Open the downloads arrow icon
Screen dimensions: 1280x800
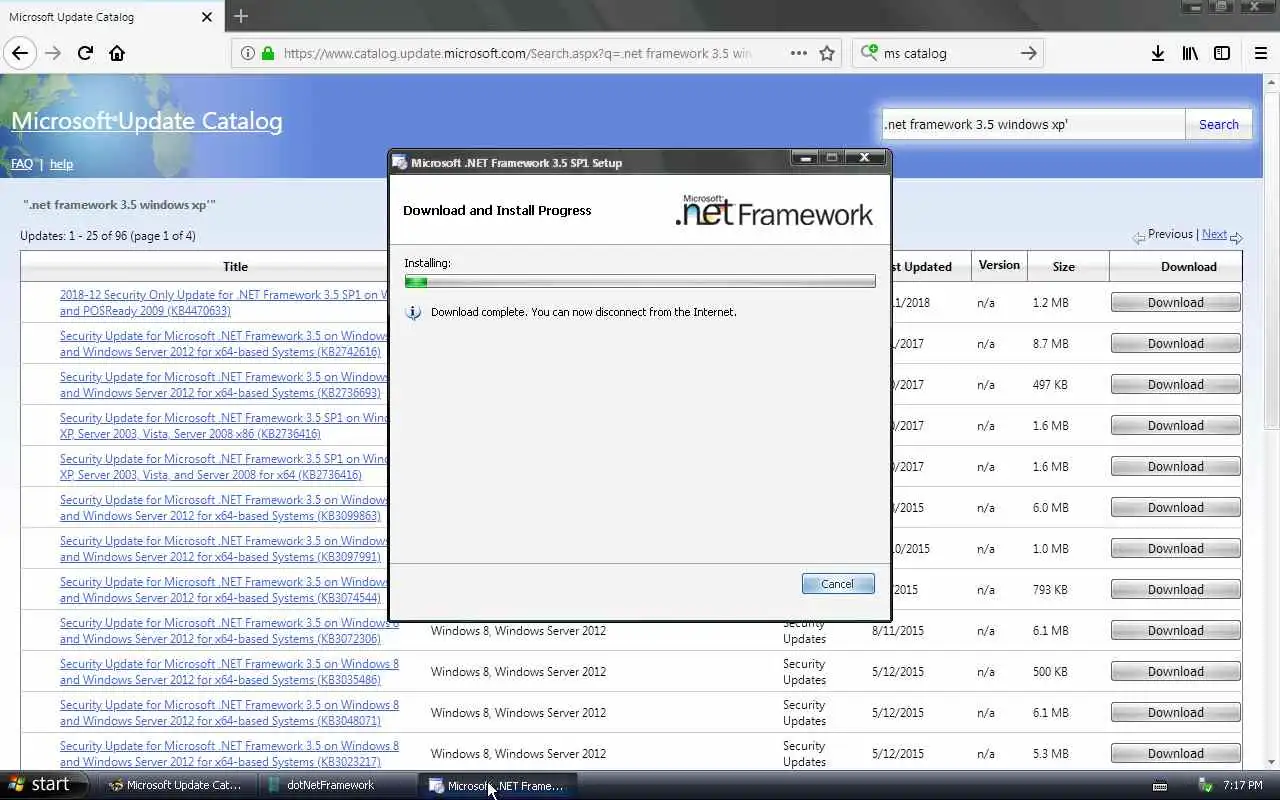point(1157,53)
